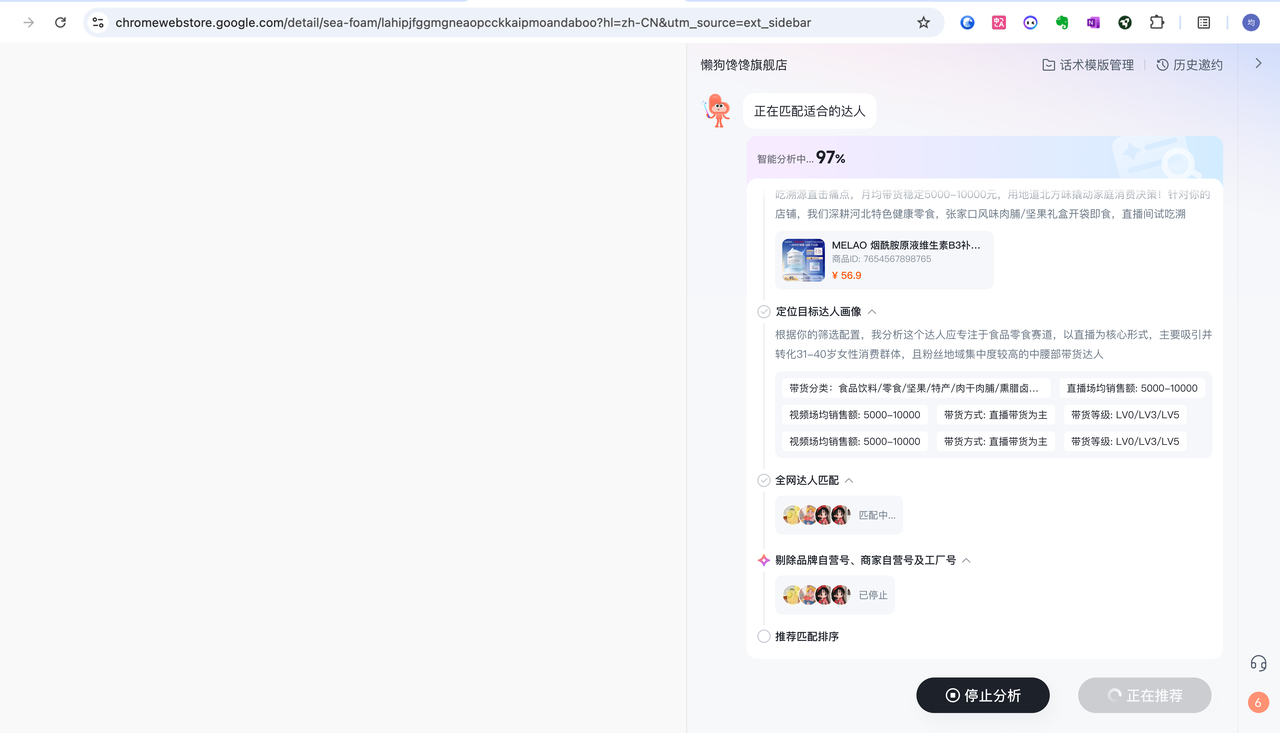The image size is (1280, 733).
Task: Bookmark this page with the star icon
Action: click(x=923, y=22)
